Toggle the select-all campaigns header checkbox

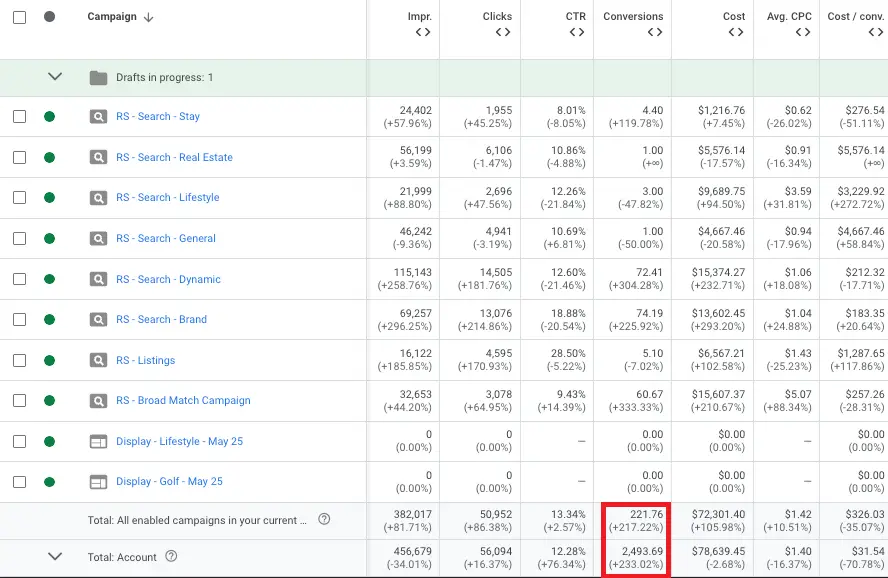coord(19,17)
